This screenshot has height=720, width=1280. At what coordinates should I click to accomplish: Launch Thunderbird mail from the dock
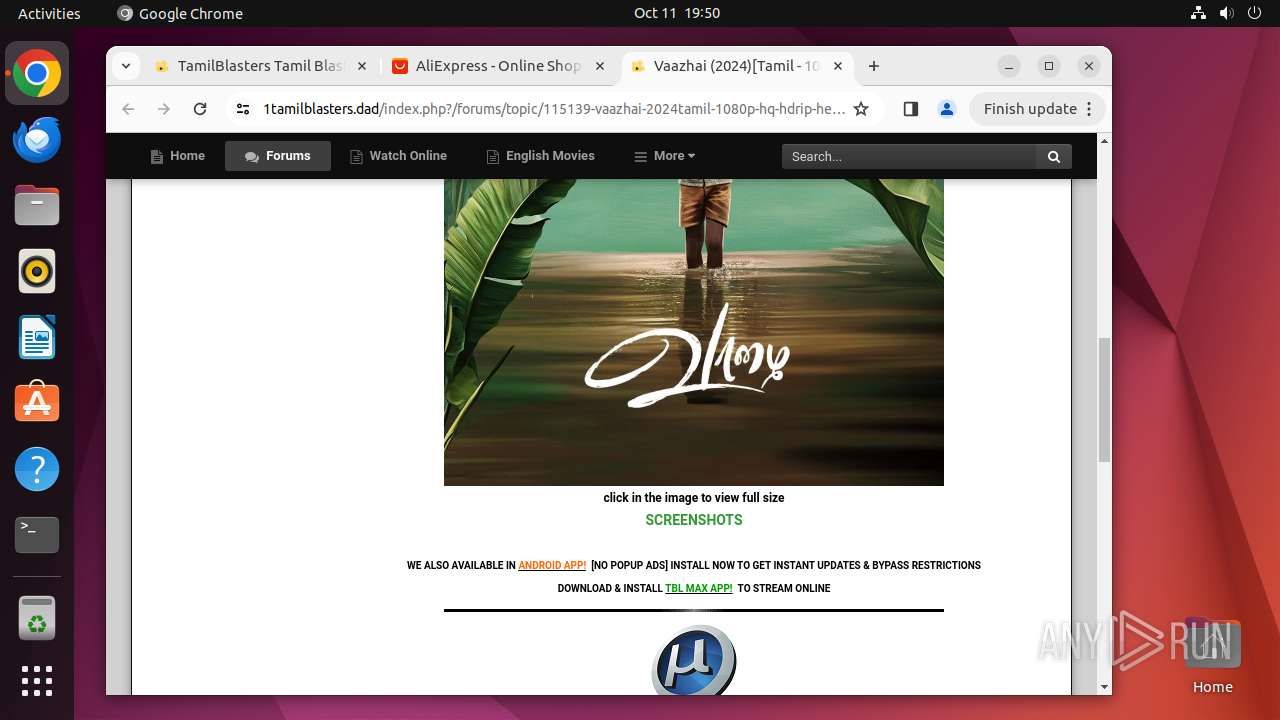click(x=37, y=140)
